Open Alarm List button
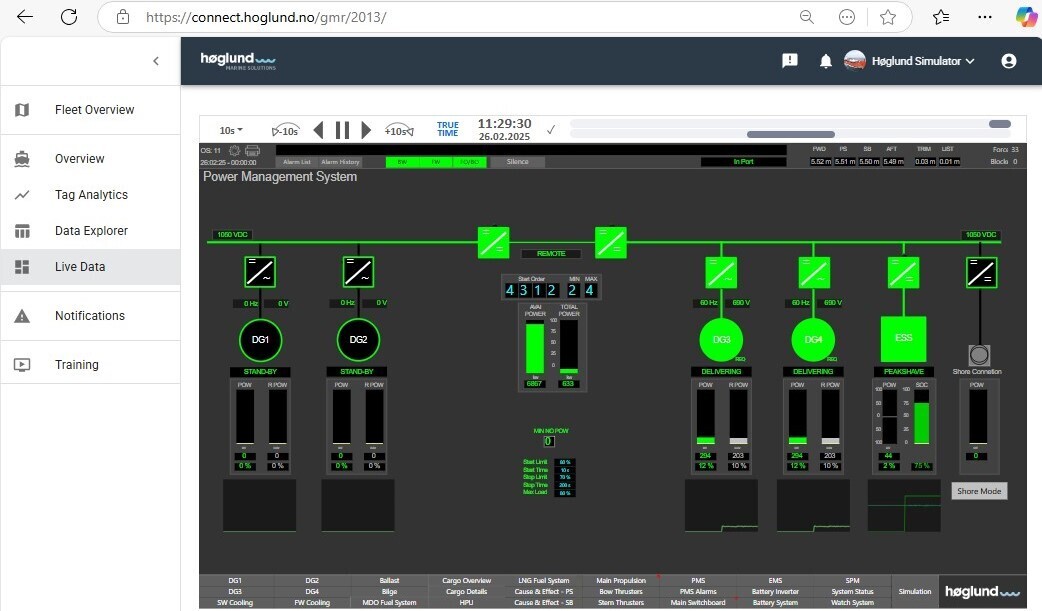The width and height of the screenshot is (1042, 611). [296, 162]
